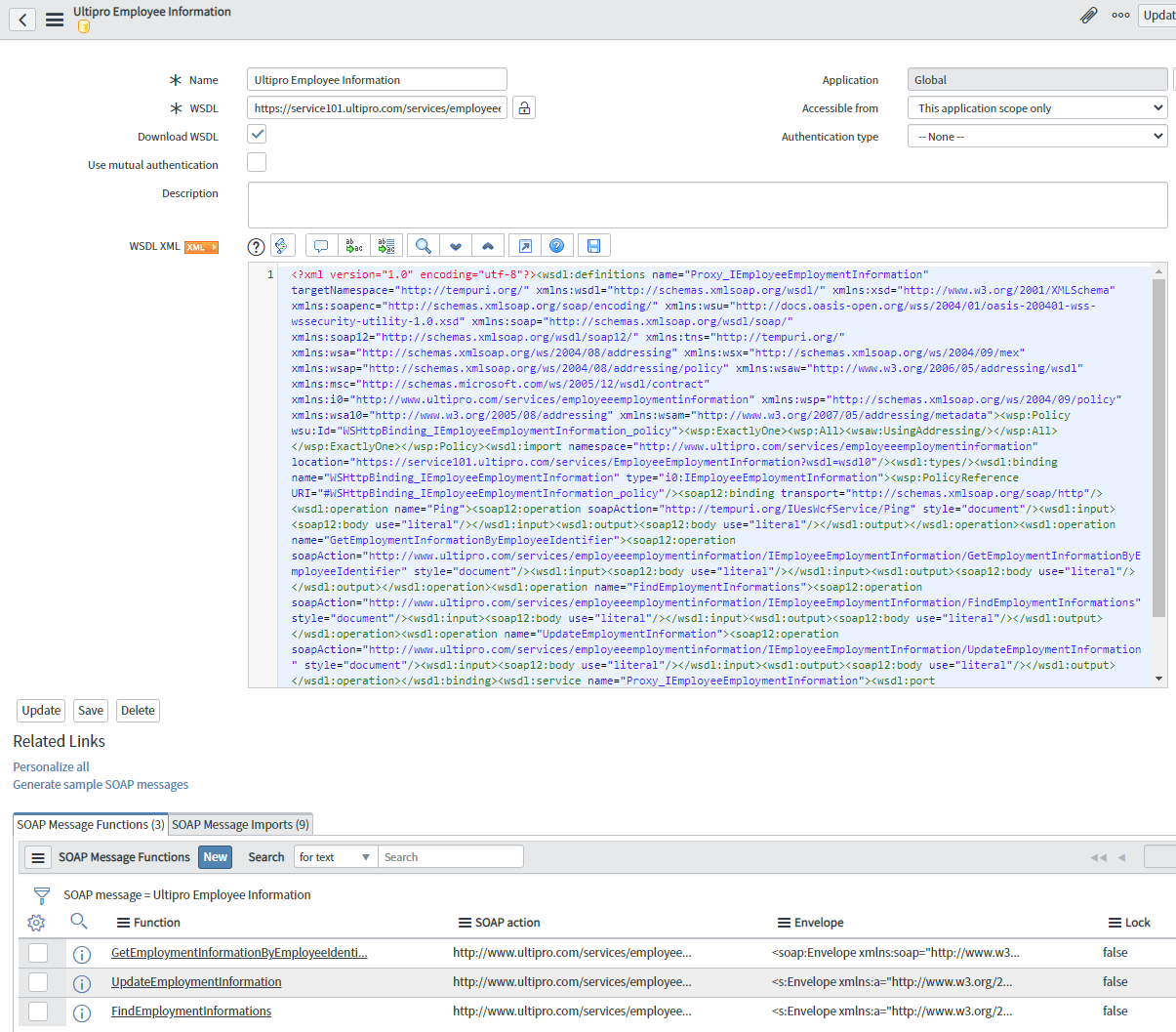This screenshot has height=1032, width=1176.
Task: Open more options ellipsis in header
Action: point(1120,15)
